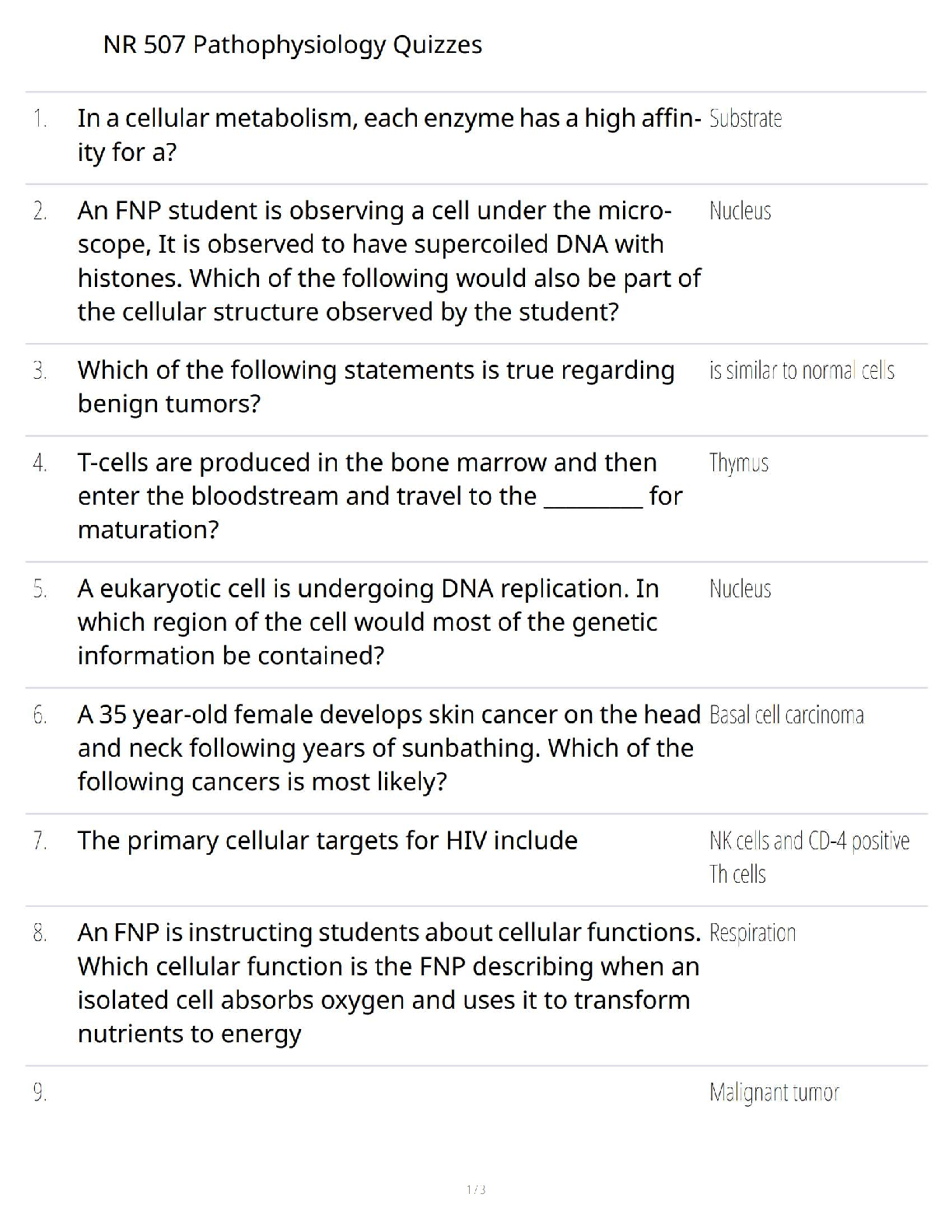Select the skin cancer sunbathing question
This screenshot has height=1232, width=952.
389,748
